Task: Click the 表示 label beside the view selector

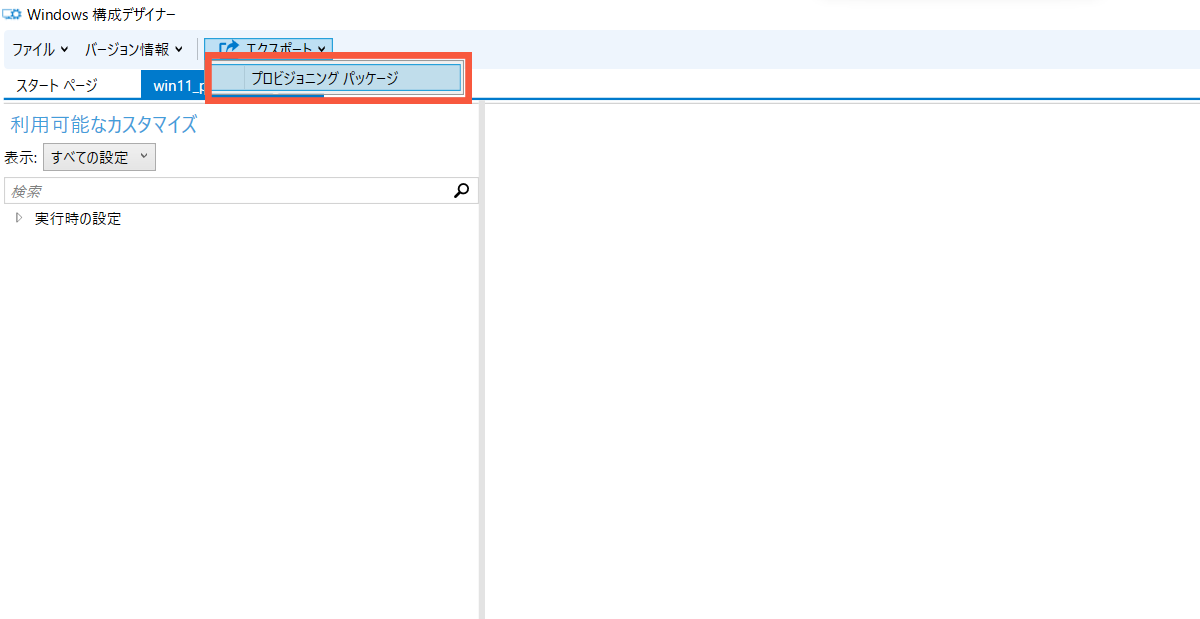Action: 22,156
